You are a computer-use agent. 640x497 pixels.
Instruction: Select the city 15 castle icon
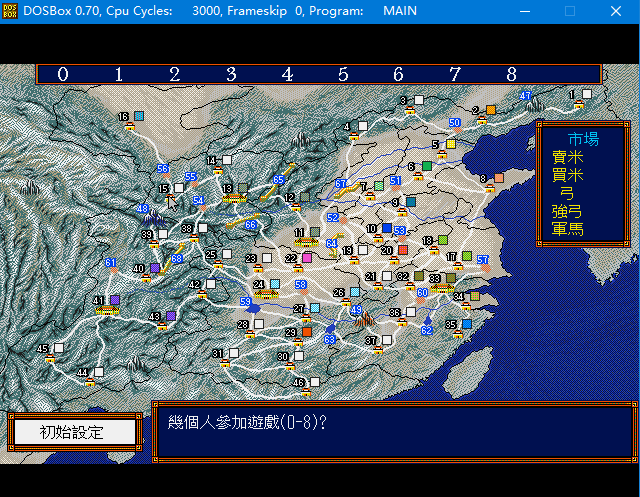(170, 198)
